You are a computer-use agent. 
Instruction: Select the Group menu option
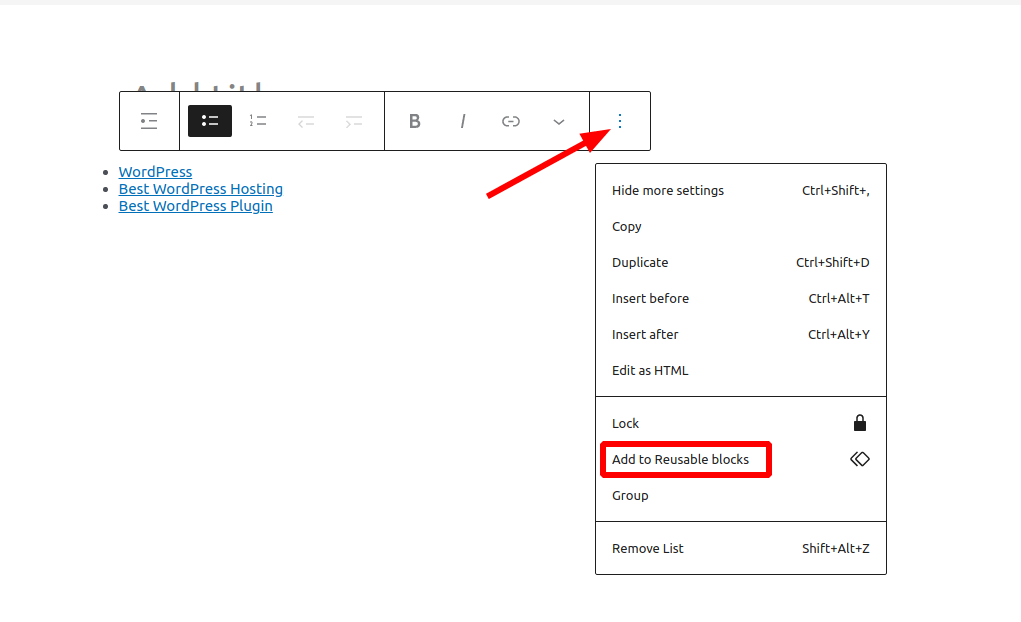pyautogui.click(x=741, y=496)
